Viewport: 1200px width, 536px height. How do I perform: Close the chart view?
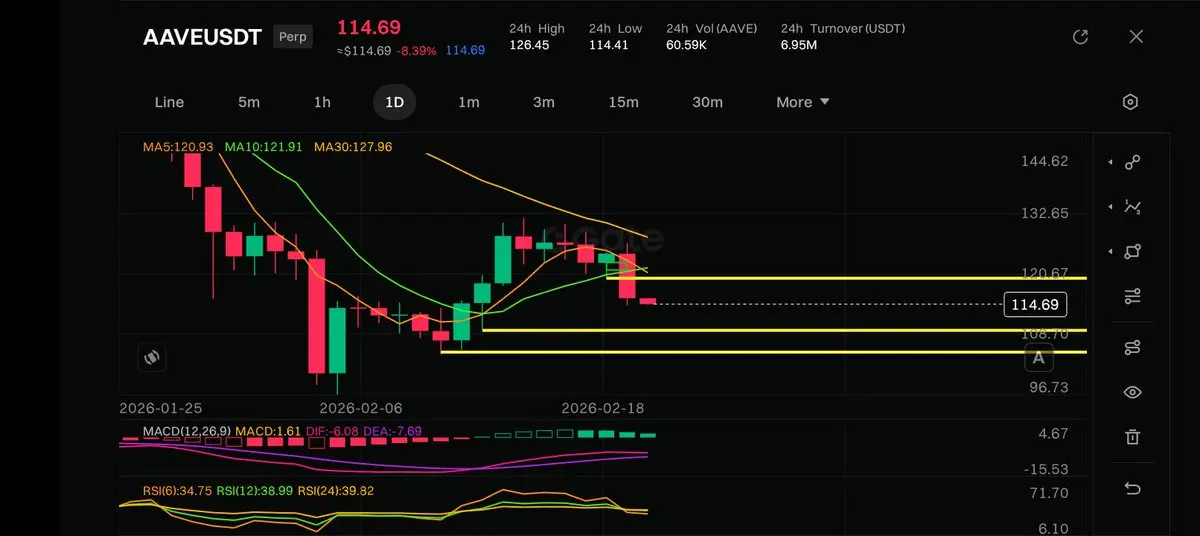tap(1136, 37)
